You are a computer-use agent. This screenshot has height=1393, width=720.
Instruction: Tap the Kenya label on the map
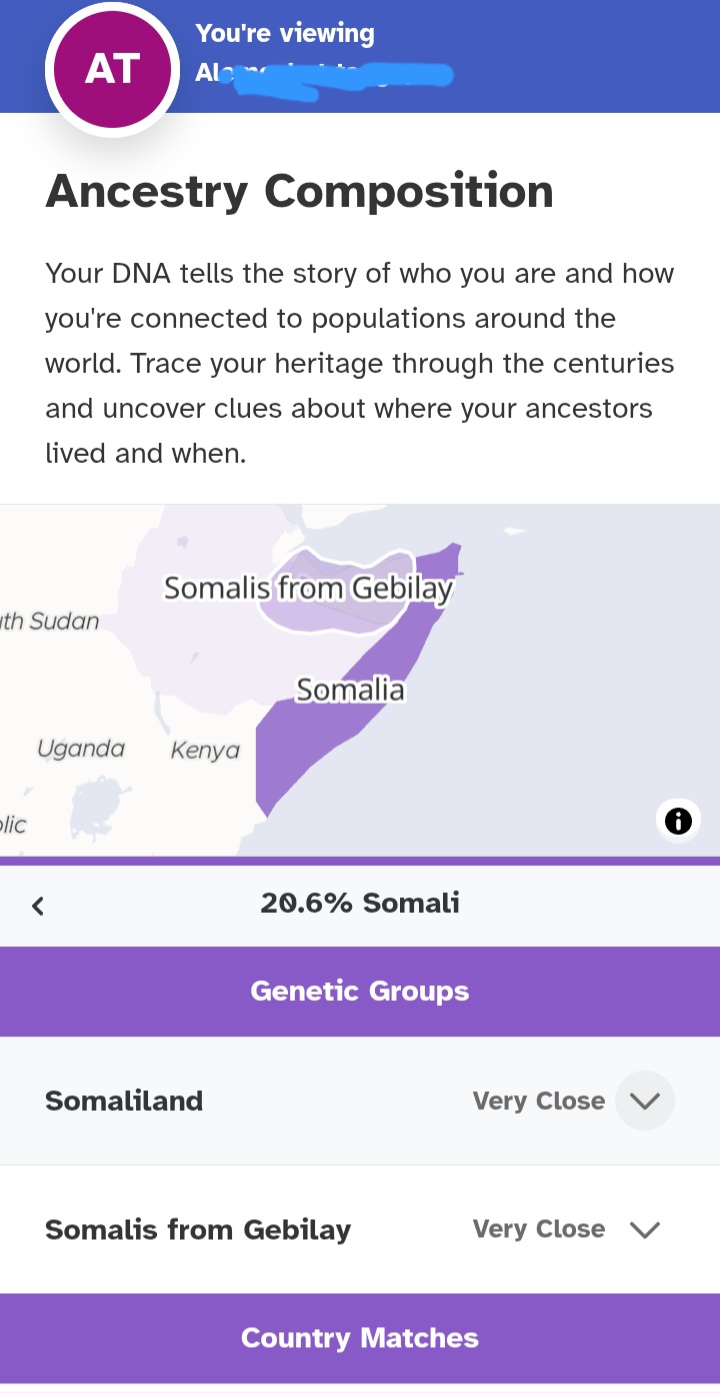pyautogui.click(x=205, y=750)
